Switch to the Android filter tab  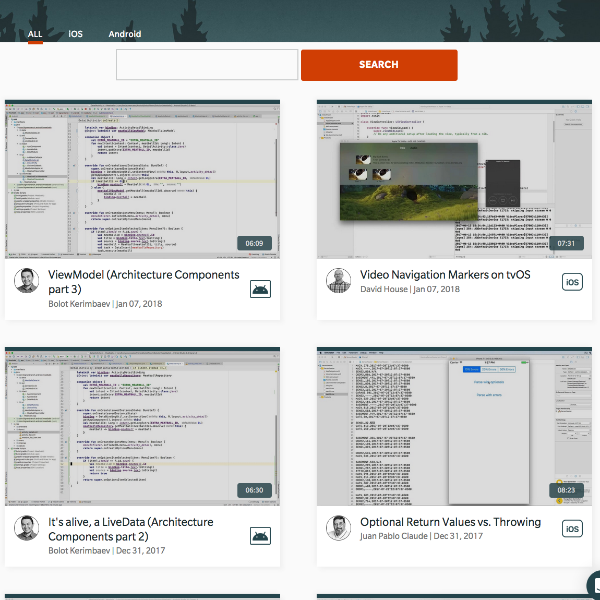[125, 34]
